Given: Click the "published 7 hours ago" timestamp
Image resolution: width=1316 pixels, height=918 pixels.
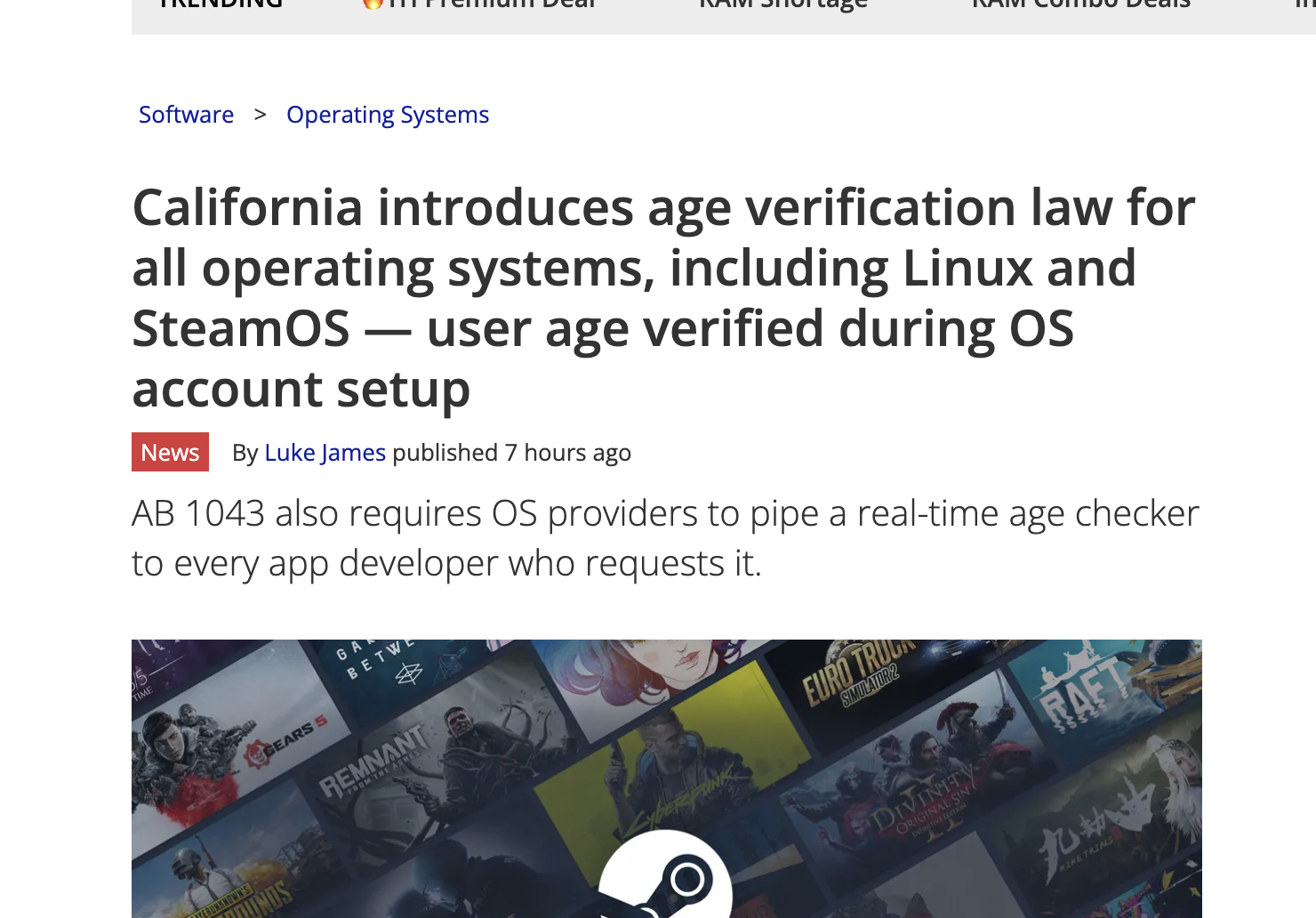Looking at the screenshot, I should click(511, 453).
